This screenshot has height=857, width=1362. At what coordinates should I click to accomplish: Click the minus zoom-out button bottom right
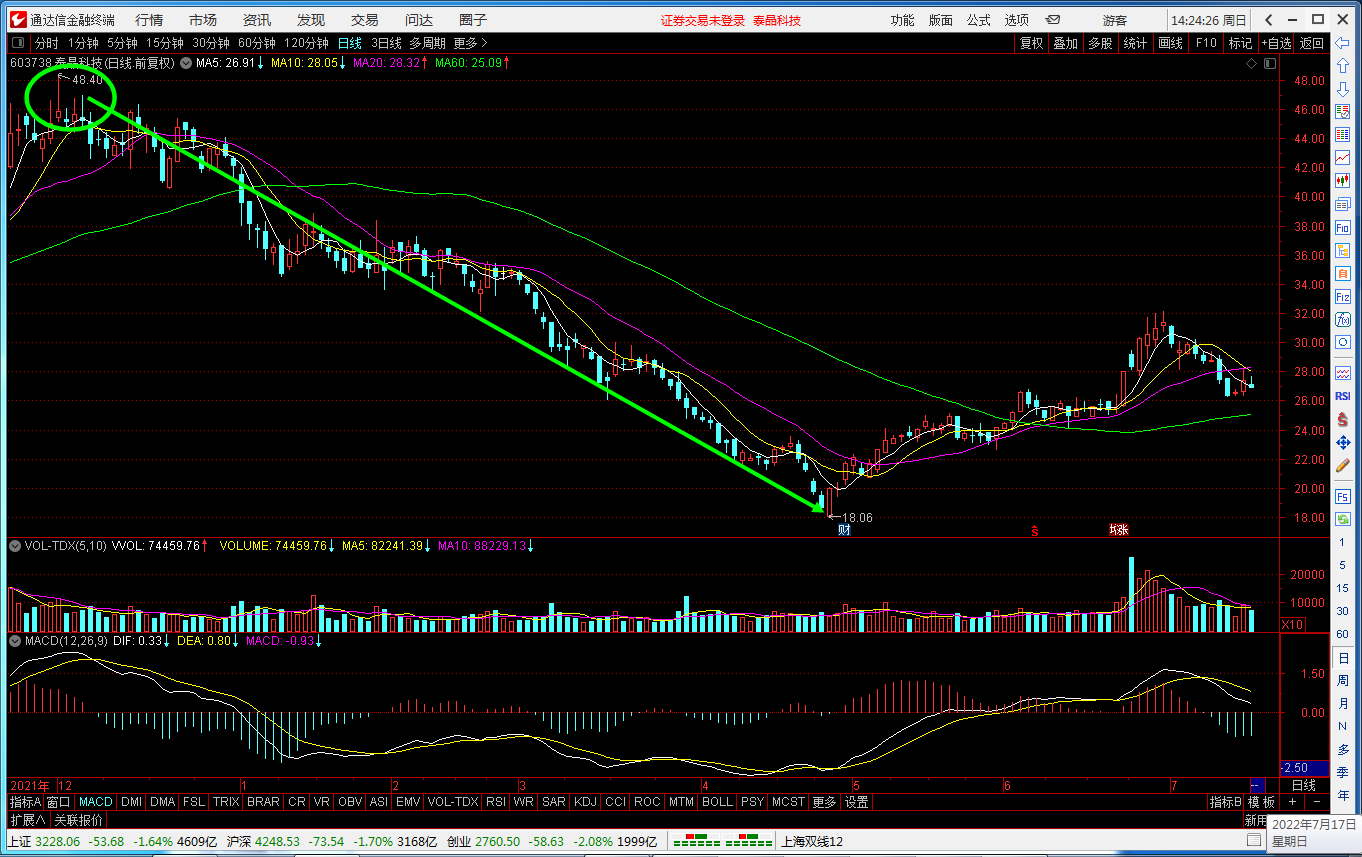pyautogui.click(x=1315, y=802)
